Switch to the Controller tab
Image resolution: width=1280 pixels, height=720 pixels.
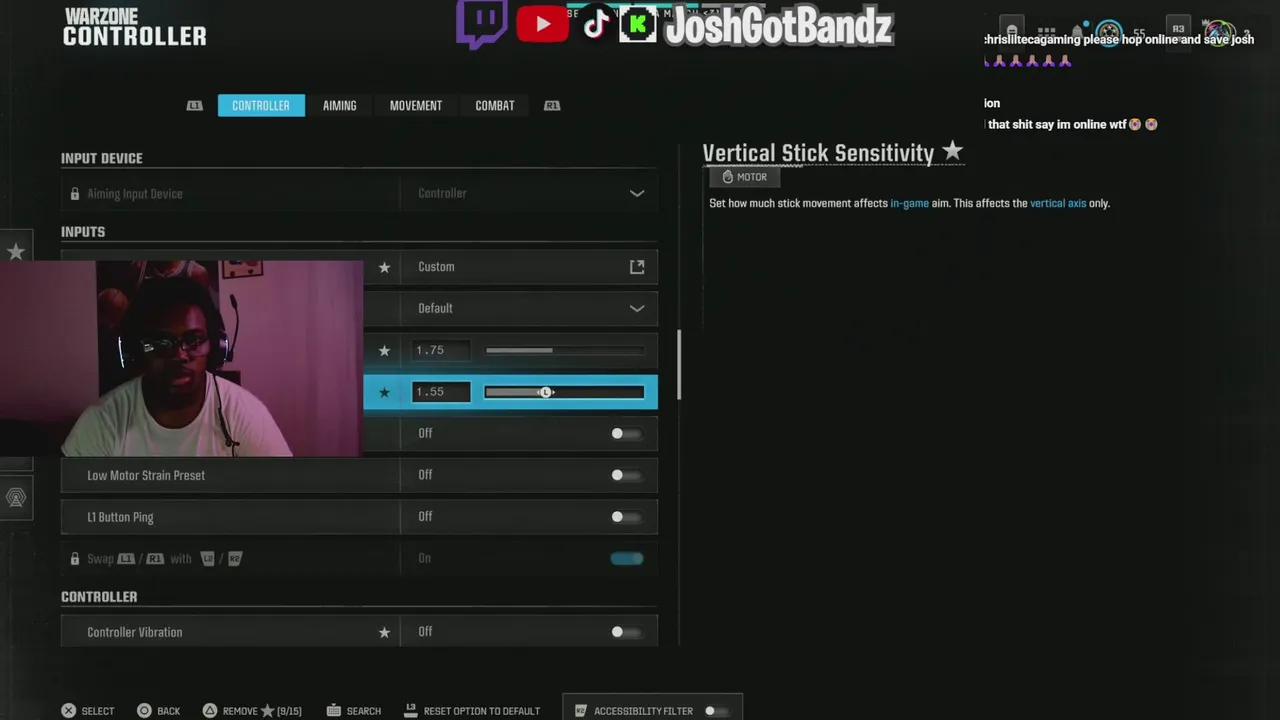(x=261, y=105)
